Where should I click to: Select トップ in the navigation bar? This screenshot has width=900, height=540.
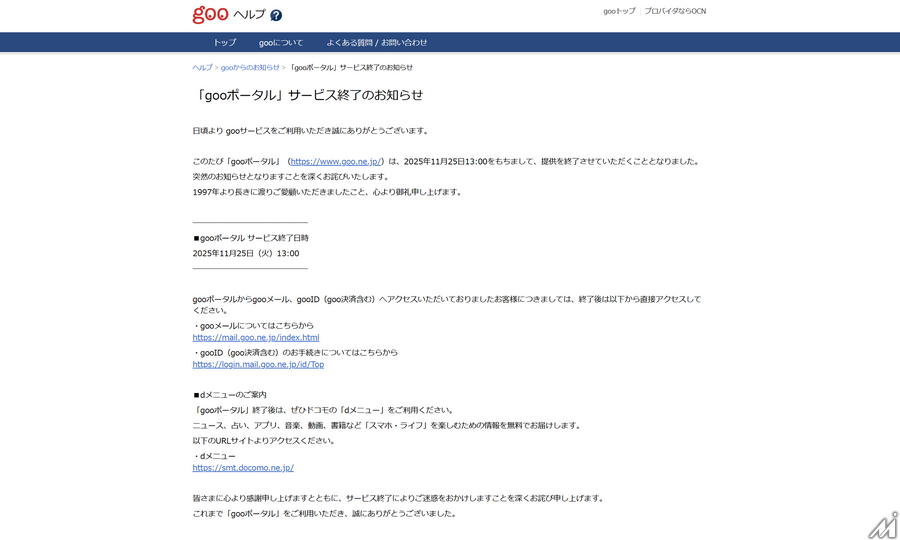point(224,43)
